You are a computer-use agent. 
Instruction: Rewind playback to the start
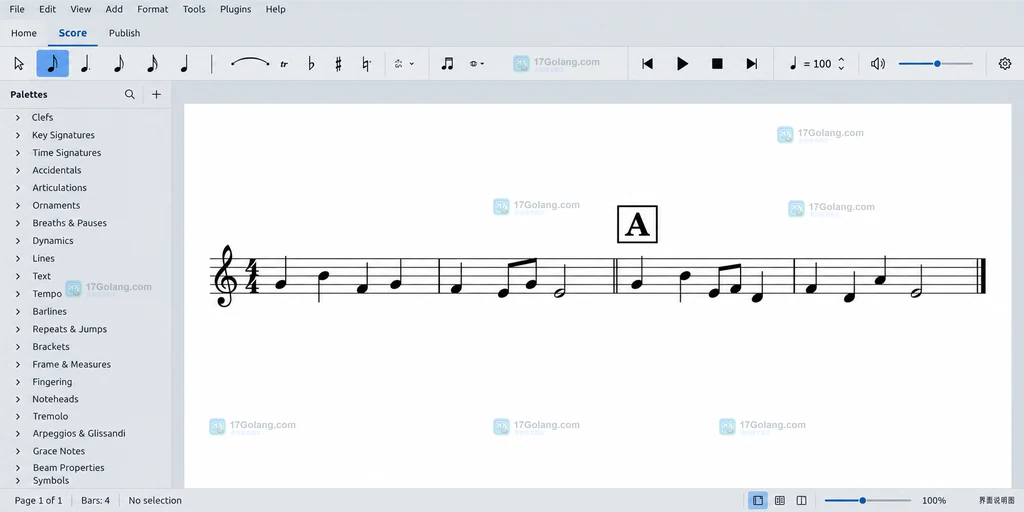pyautogui.click(x=647, y=63)
